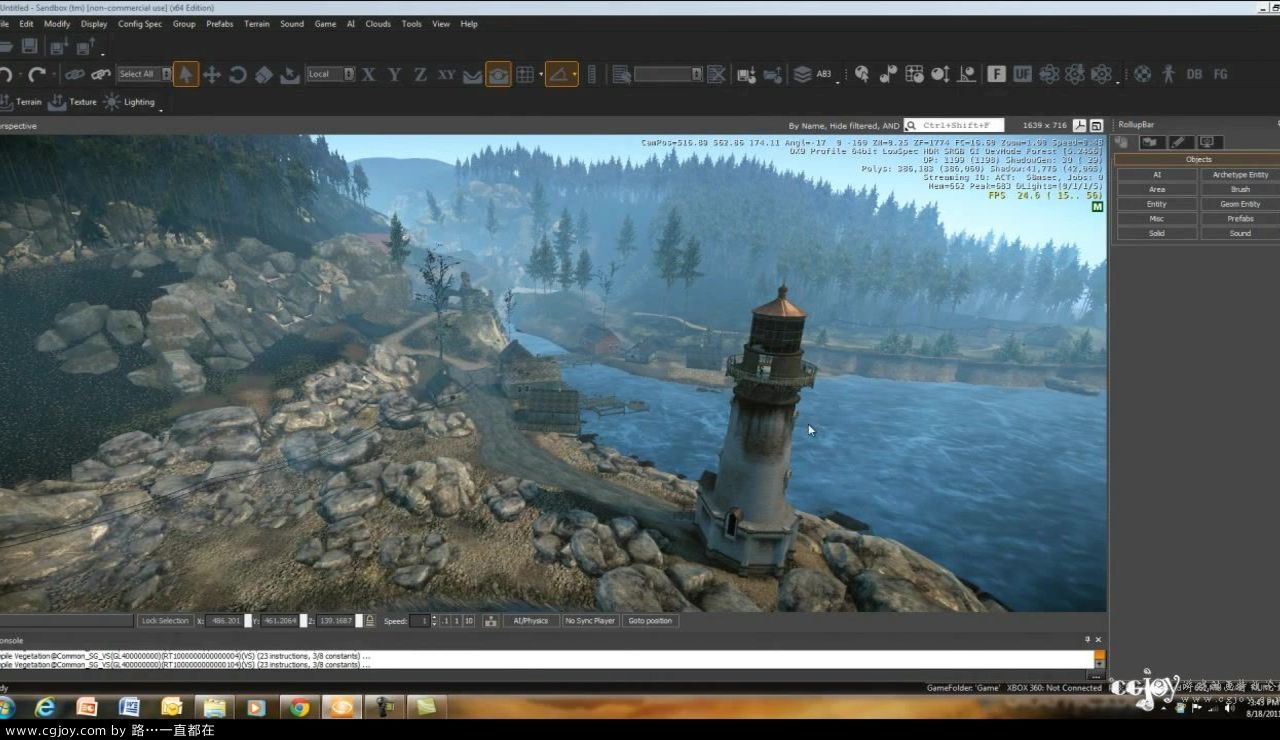The height and width of the screenshot is (740, 1280).
Task: Click the camera Speed value field
Action: (x=420, y=621)
